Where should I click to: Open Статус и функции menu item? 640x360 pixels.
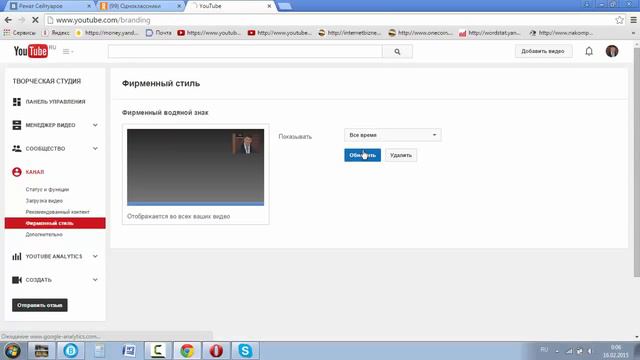pos(47,189)
